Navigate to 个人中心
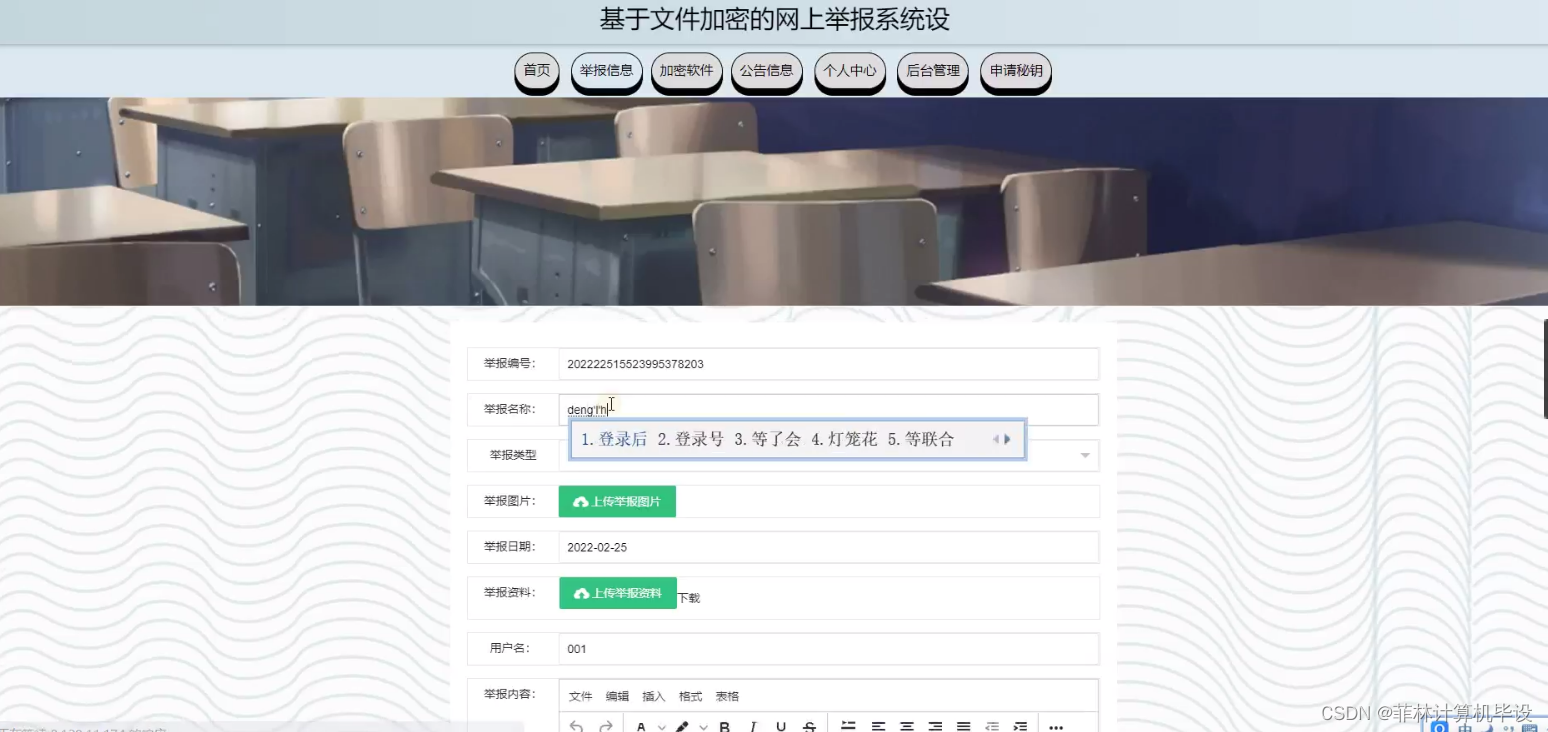Screen dimensions: 1548x732 click(849, 71)
